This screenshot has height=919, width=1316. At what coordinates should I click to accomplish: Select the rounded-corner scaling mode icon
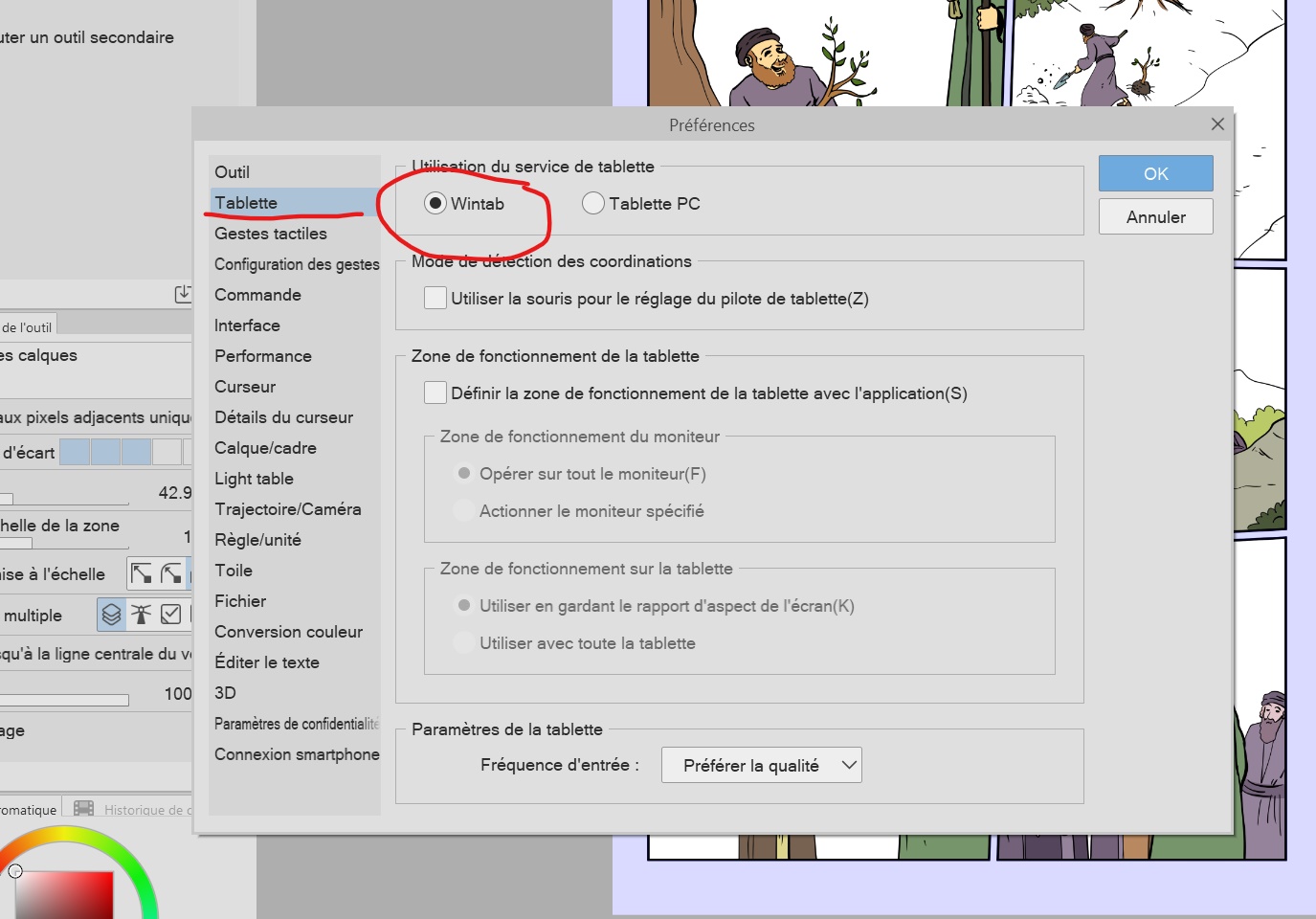pos(171,573)
